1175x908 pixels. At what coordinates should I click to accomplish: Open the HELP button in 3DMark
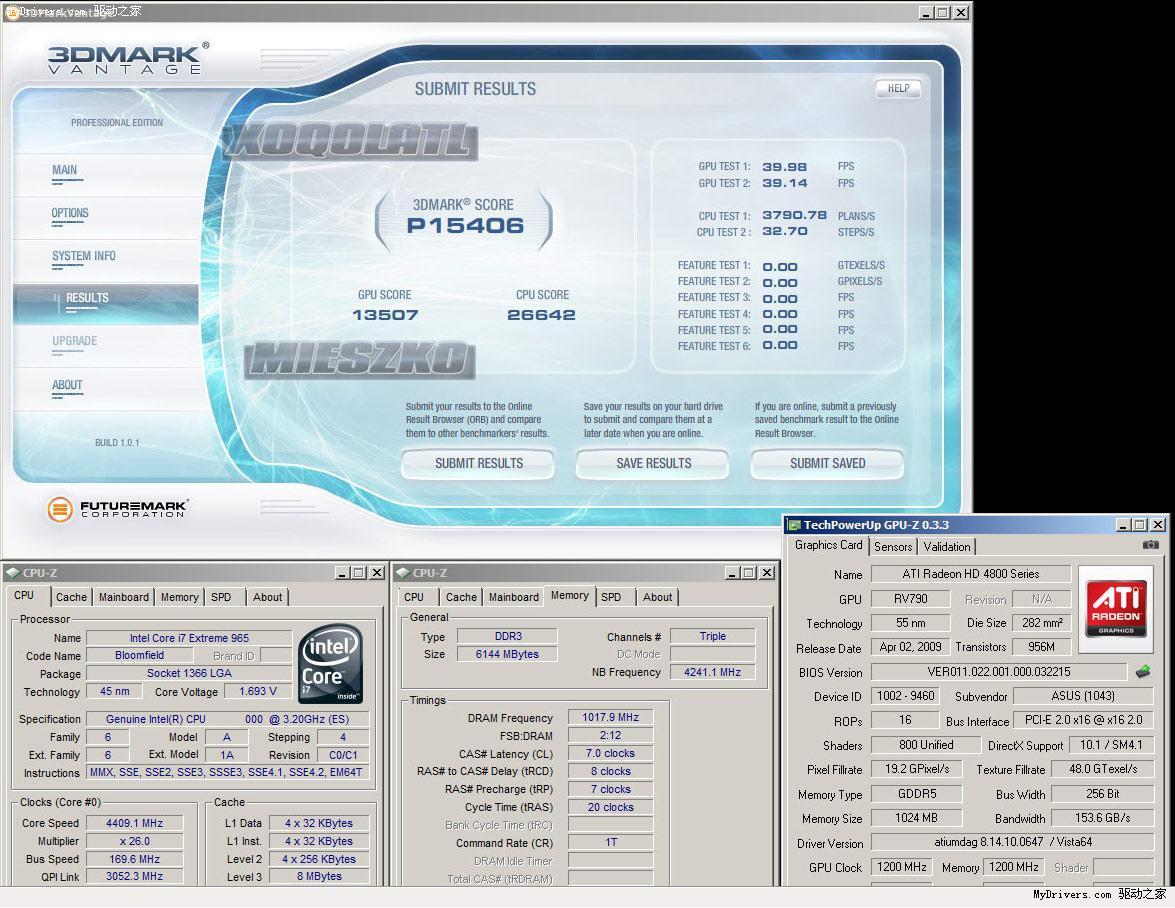(x=898, y=88)
